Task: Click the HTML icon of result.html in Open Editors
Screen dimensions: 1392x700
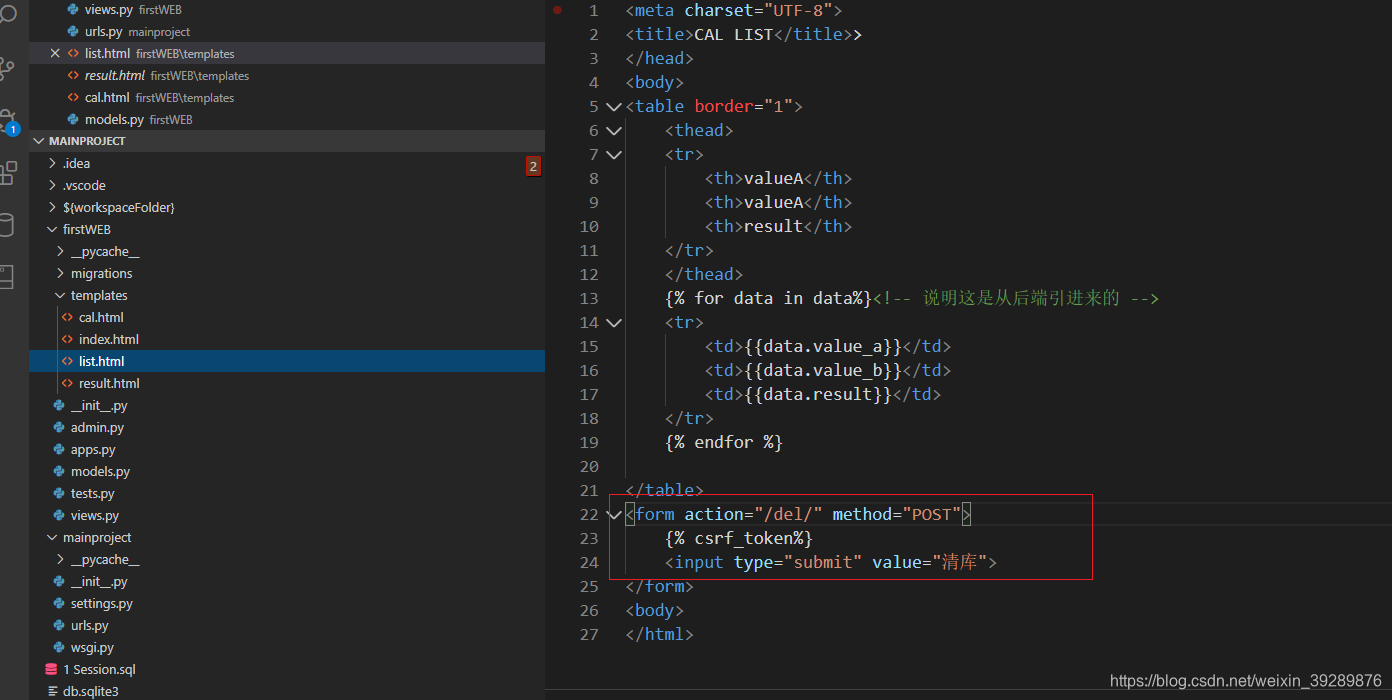Action: [x=73, y=75]
